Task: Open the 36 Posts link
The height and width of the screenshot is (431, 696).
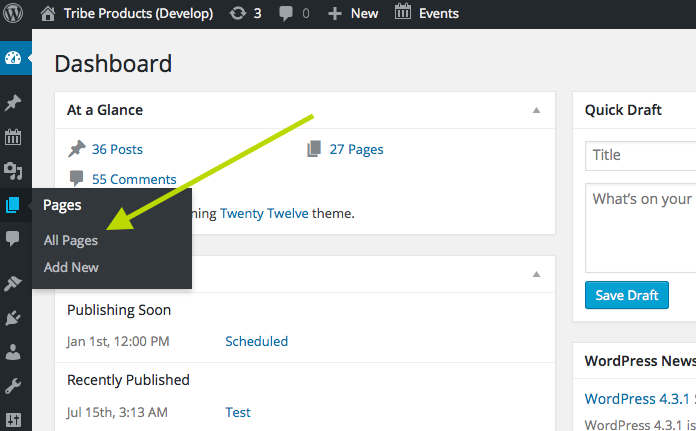Action: pos(117,149)
